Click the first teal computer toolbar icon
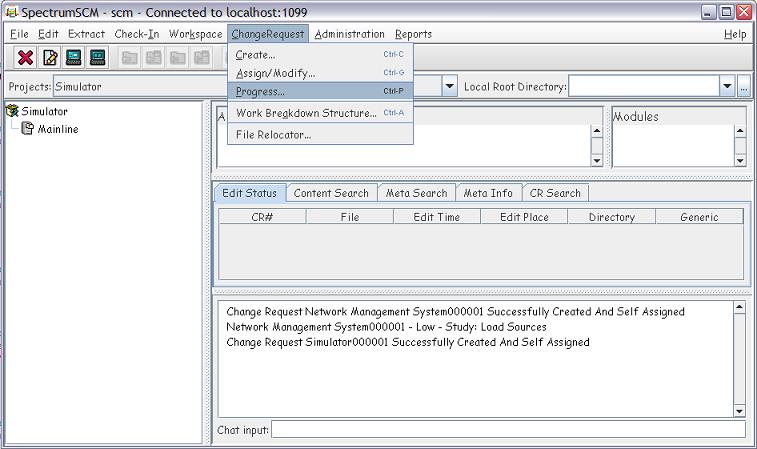This screenshot has width=757, height=449. 74,57
